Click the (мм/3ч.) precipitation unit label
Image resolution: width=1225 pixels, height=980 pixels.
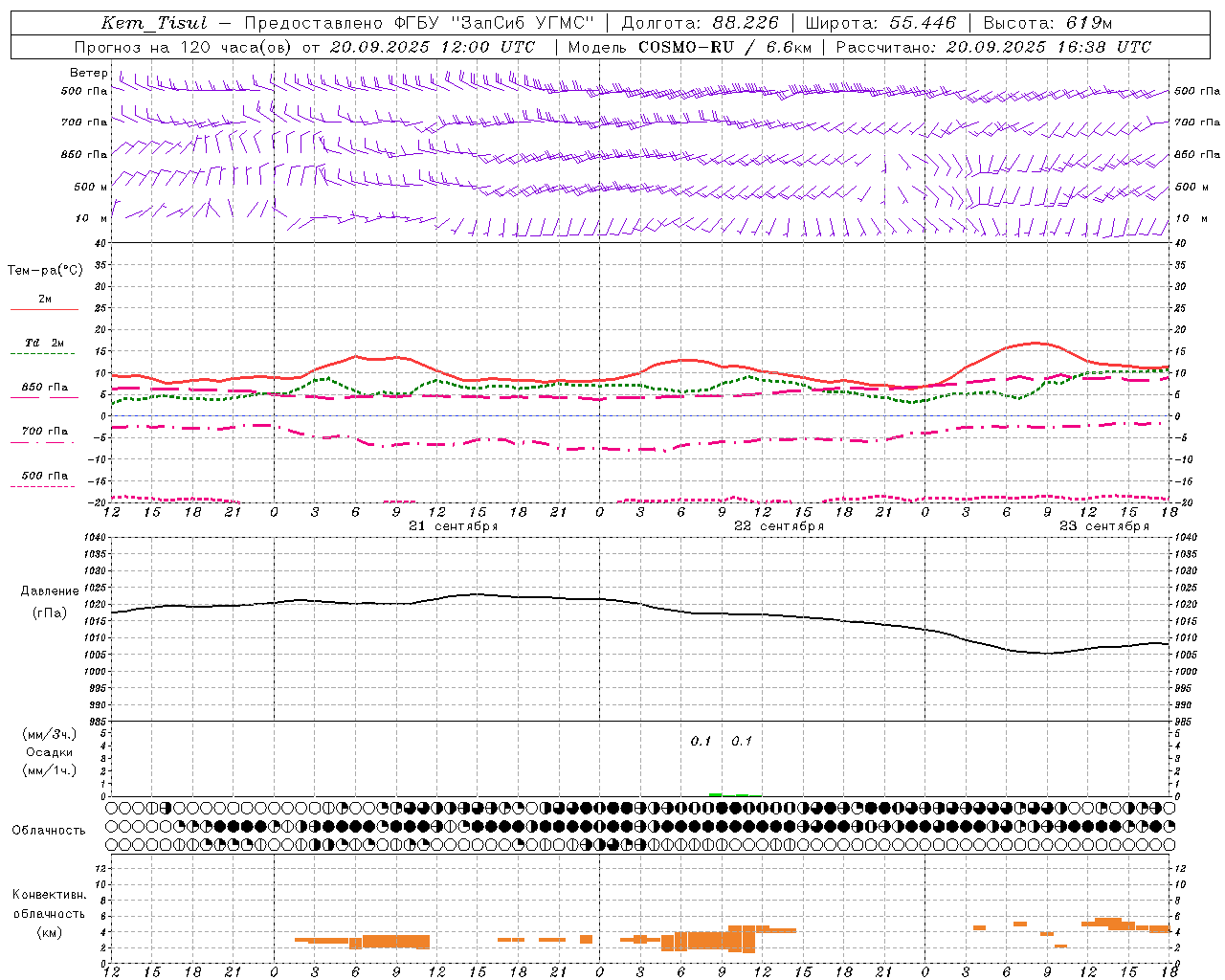[49, 734]
